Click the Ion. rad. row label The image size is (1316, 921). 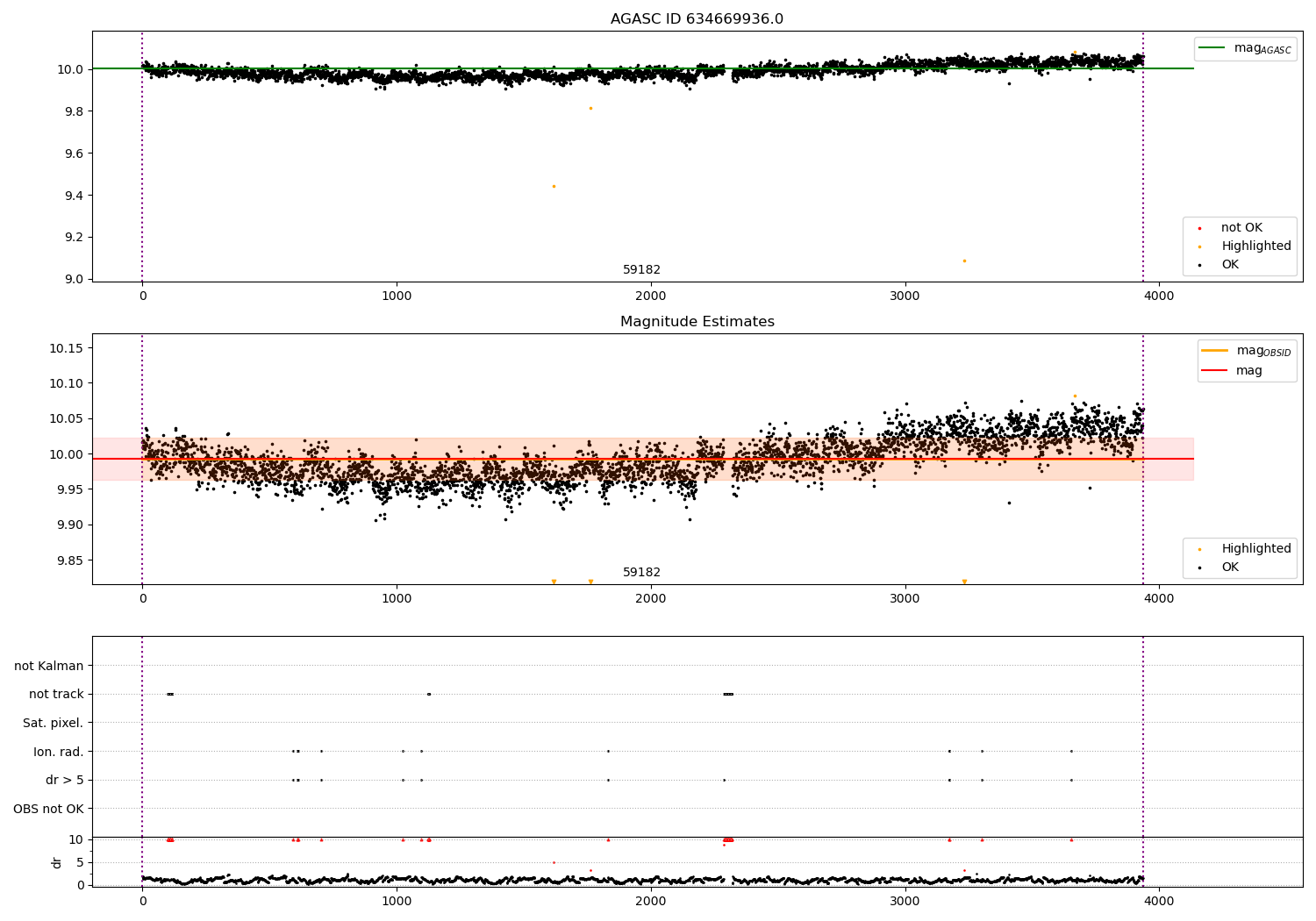tap(59, 752)
